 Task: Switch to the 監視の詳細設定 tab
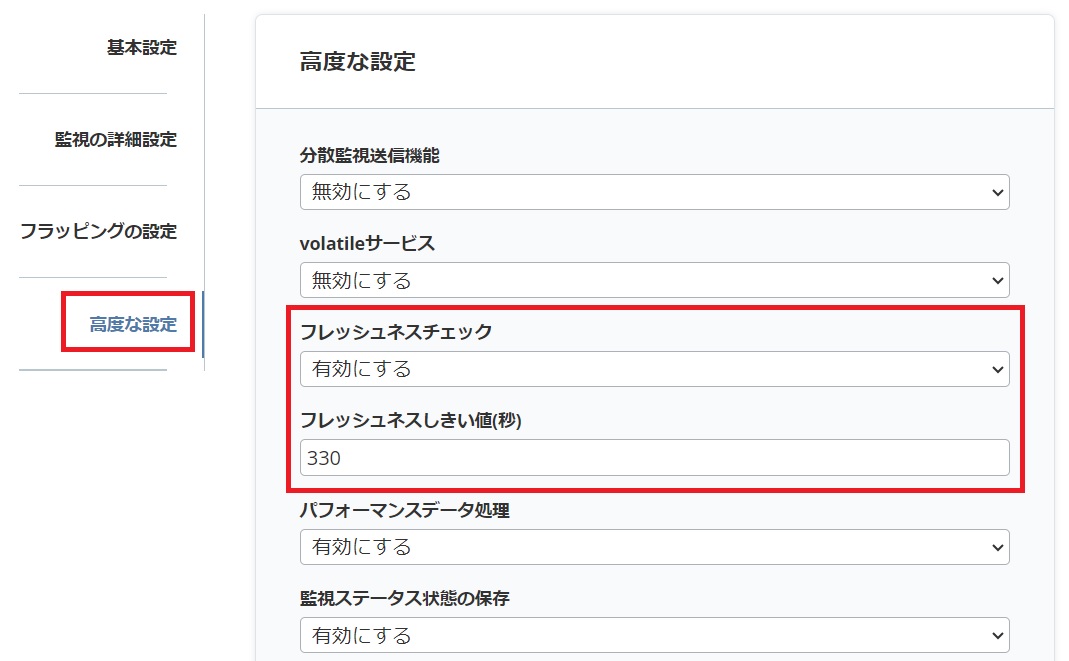coord(117,140)
